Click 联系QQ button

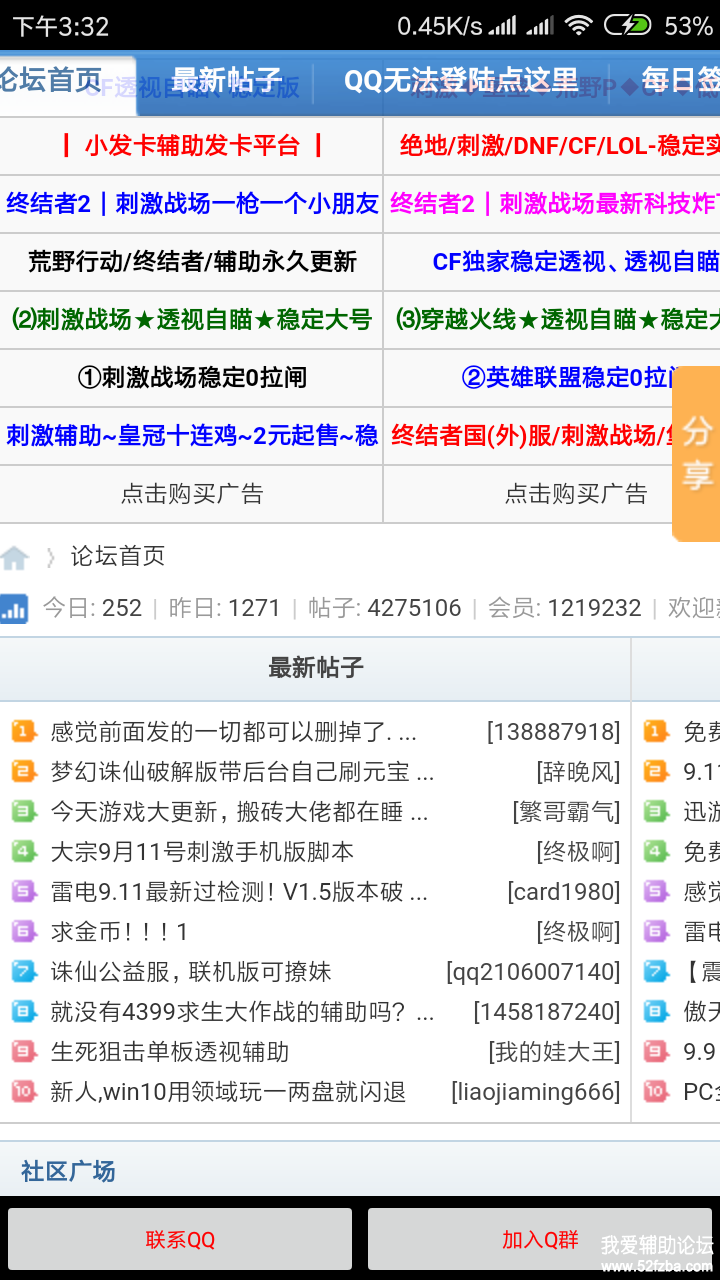(180, 1240)
